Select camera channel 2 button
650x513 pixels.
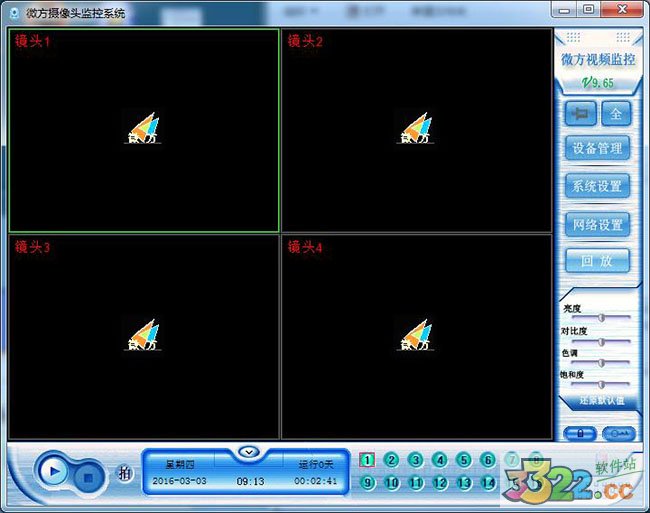tap(391, 460)
